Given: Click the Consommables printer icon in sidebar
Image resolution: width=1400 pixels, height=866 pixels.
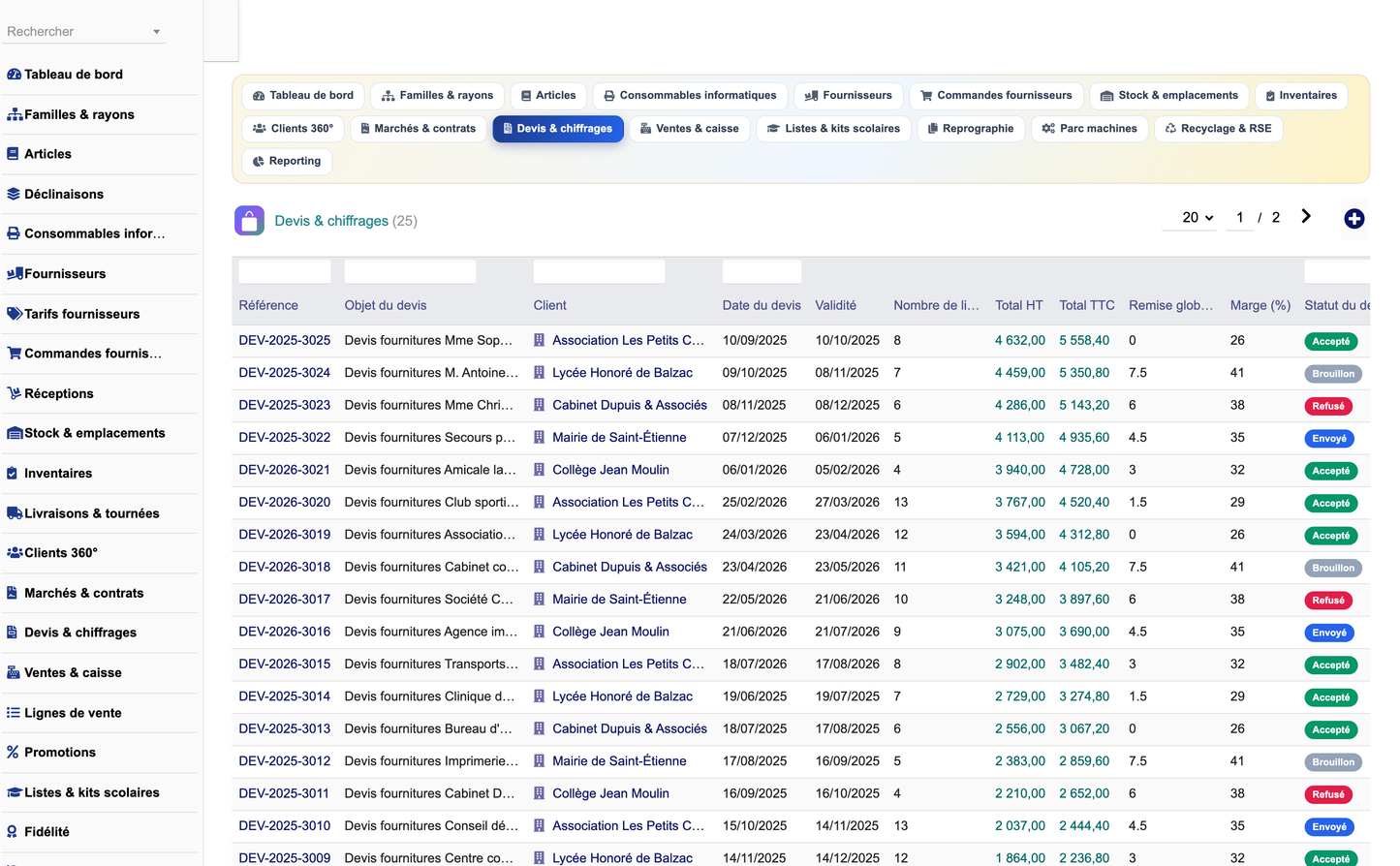Looking at the screenshot, I should click(x=14, y=233).
